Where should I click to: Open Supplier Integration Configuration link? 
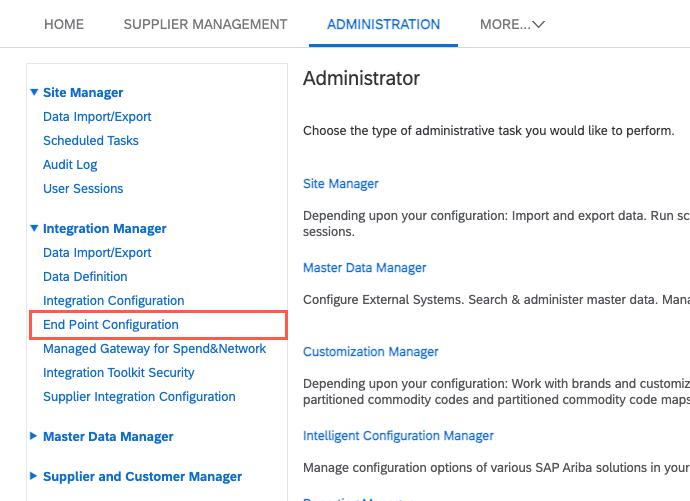pyautogui.click(x=139, y=397)
